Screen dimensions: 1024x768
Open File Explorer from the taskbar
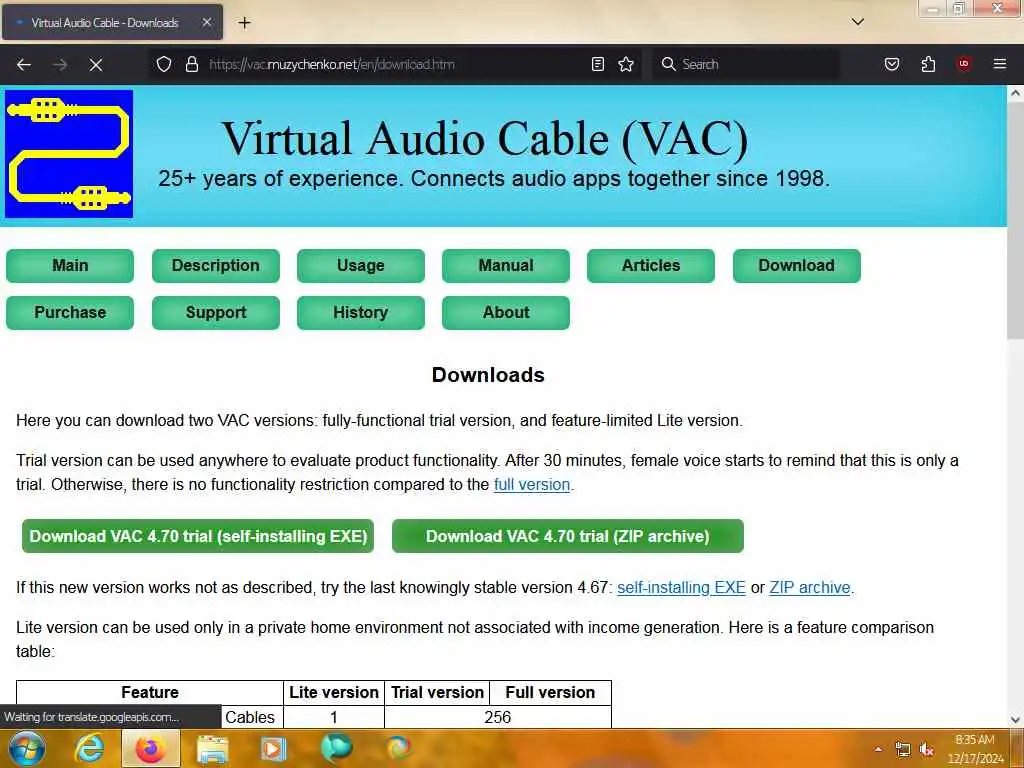(212, 749)
